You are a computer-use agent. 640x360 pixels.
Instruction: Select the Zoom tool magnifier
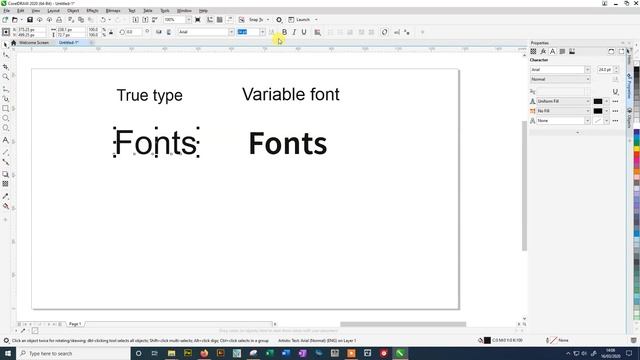click(5, 77)
